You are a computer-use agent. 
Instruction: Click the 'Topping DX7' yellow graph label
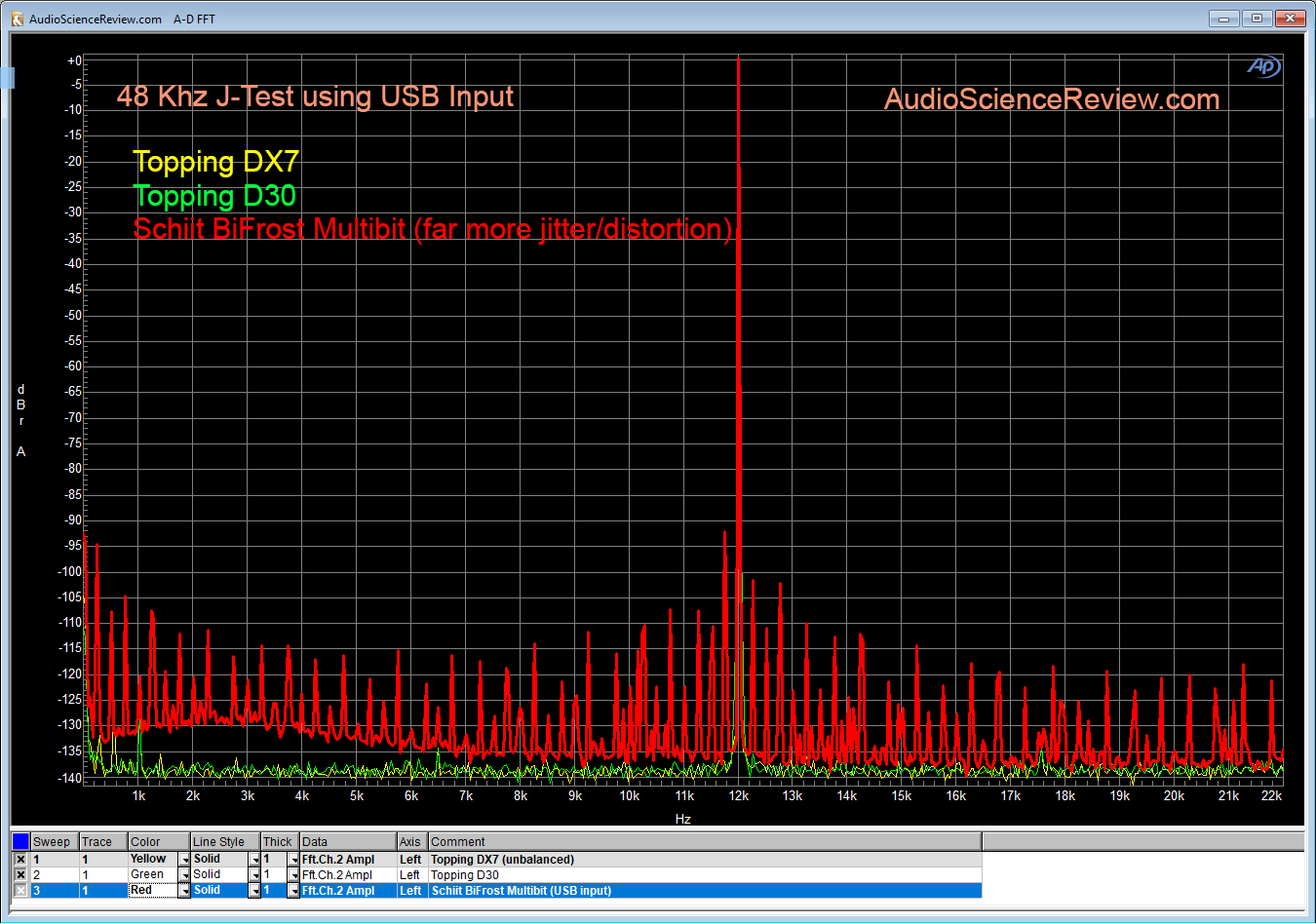[215, 162]
